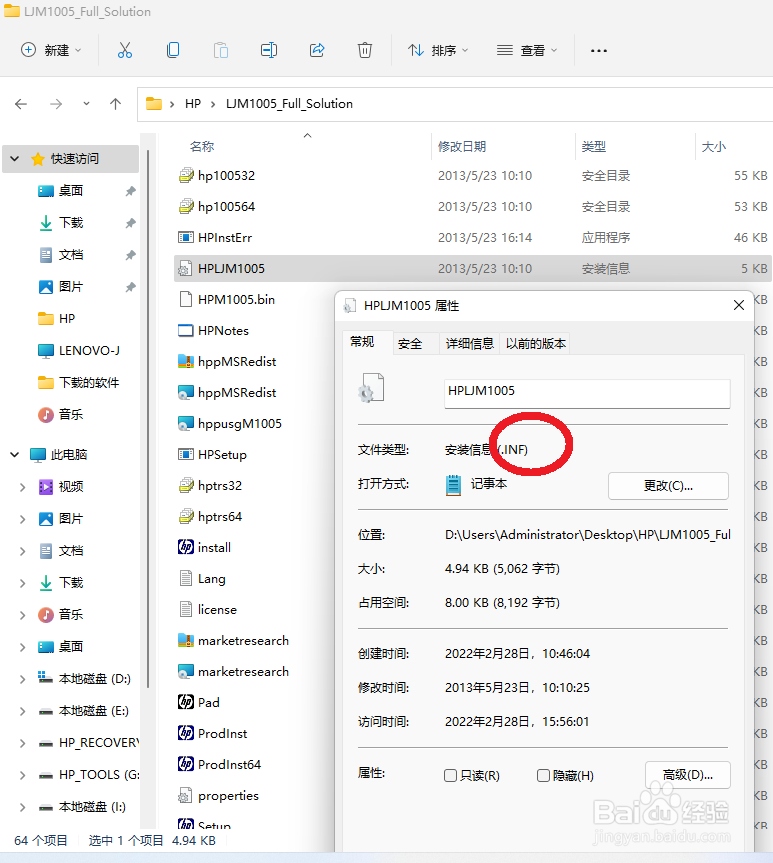Collapse This PC (此电脑) tree
The width and height of the screenshot is (773, 863).
15,455
